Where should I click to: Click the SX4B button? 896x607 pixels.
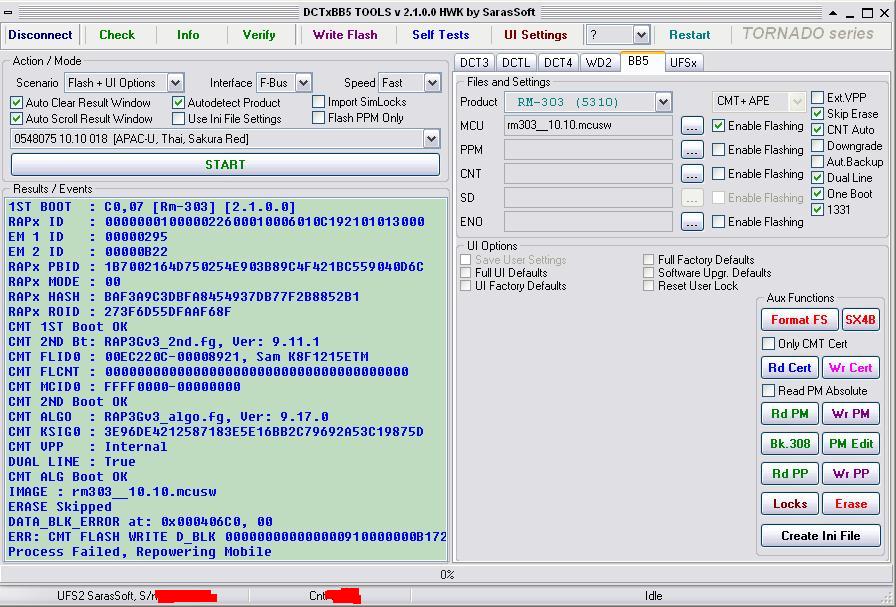(x=860, y=320)
